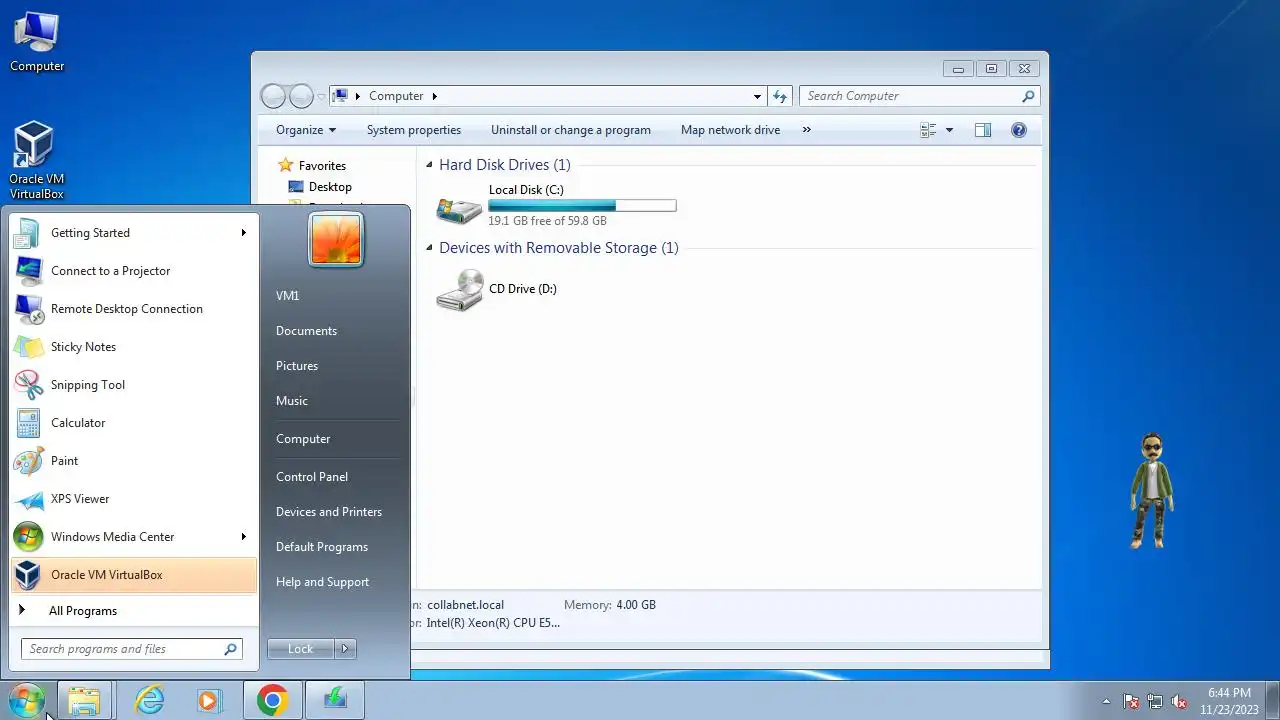Image resolution: width=1280 pixels, height=720 pixels.
Task: Open Windows Media Player from taskbar
Action: [x=209, y=700]
